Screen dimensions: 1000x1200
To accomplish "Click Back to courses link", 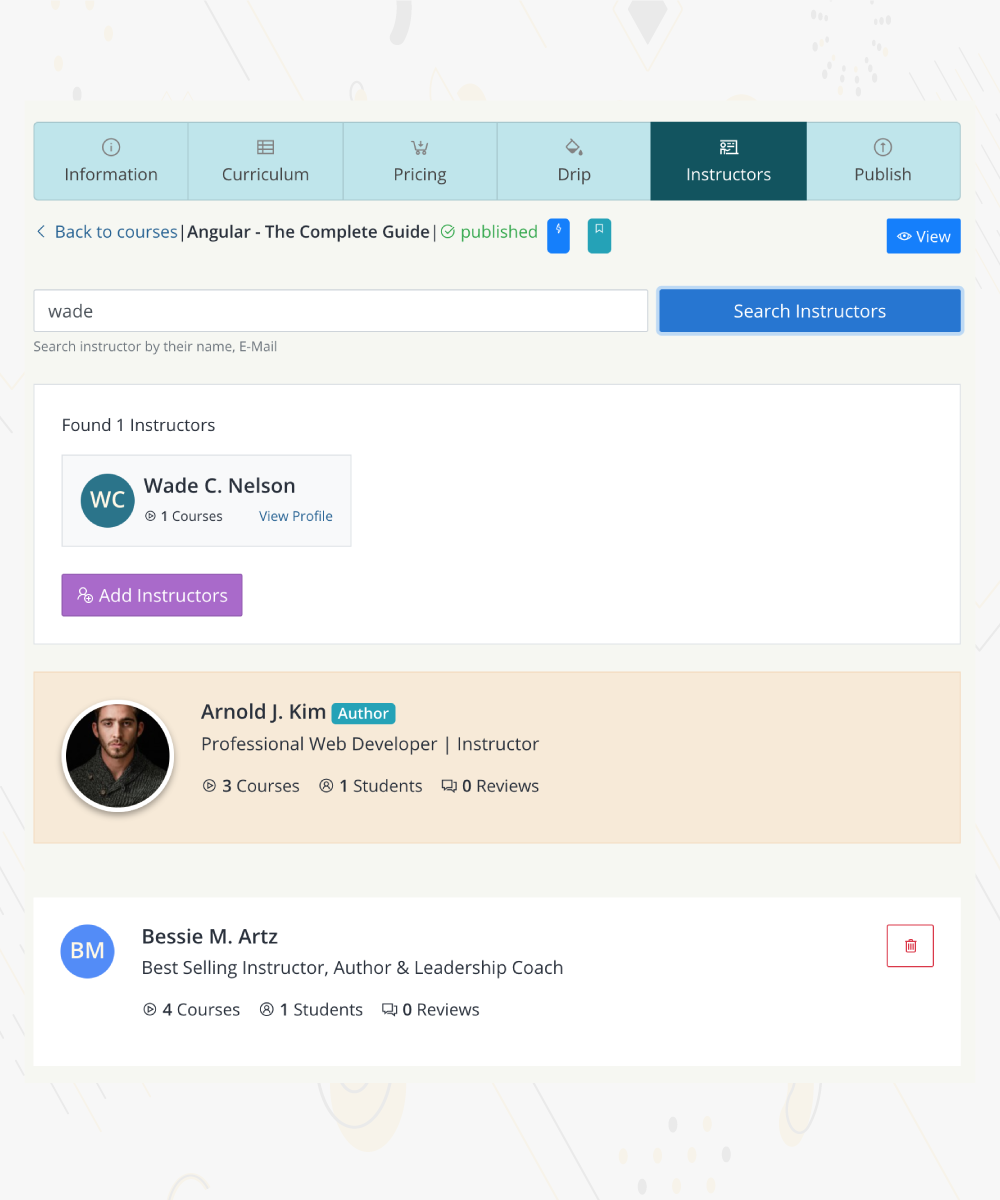I will pos(106,232).
